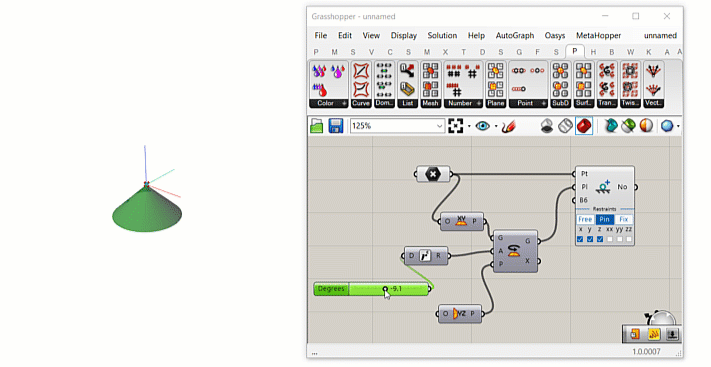Click the Rotate Plane component icon
711x367 pixels.
point(514,250)
